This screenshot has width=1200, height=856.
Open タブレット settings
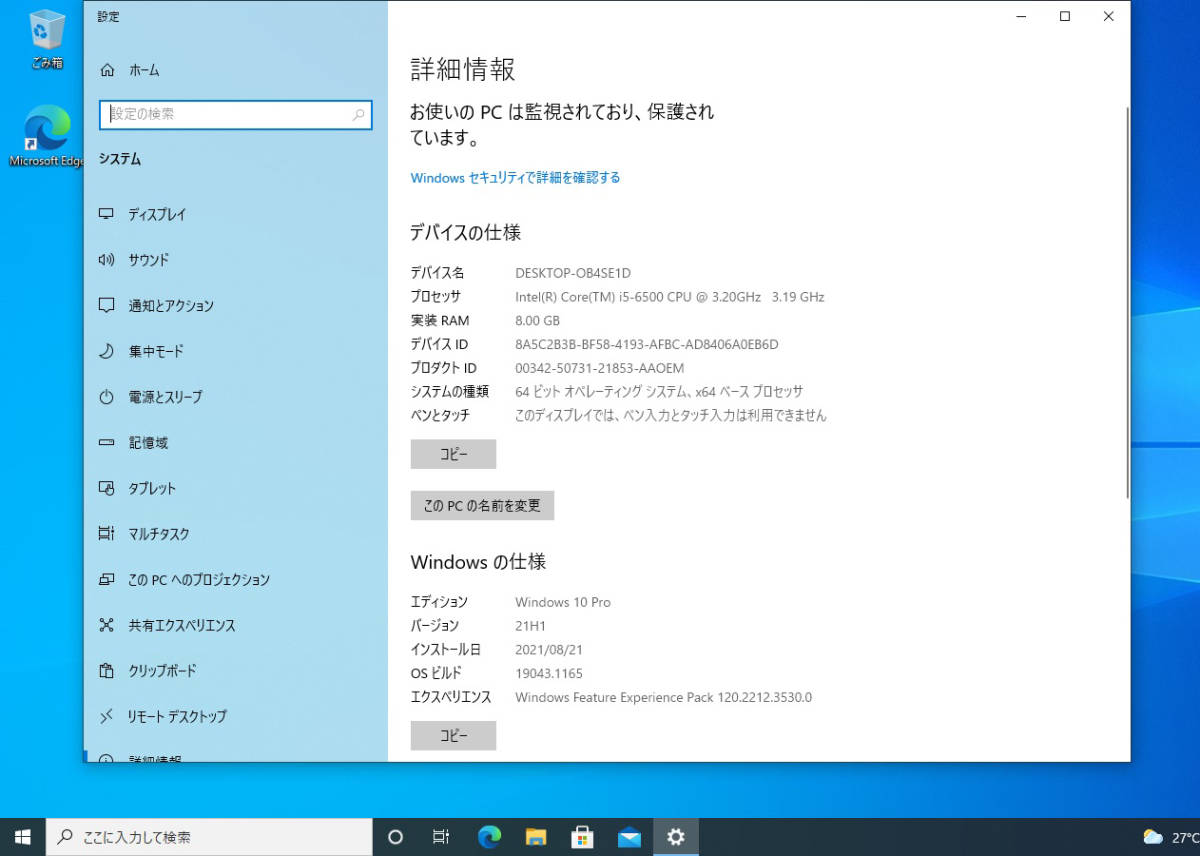[150, 488]
